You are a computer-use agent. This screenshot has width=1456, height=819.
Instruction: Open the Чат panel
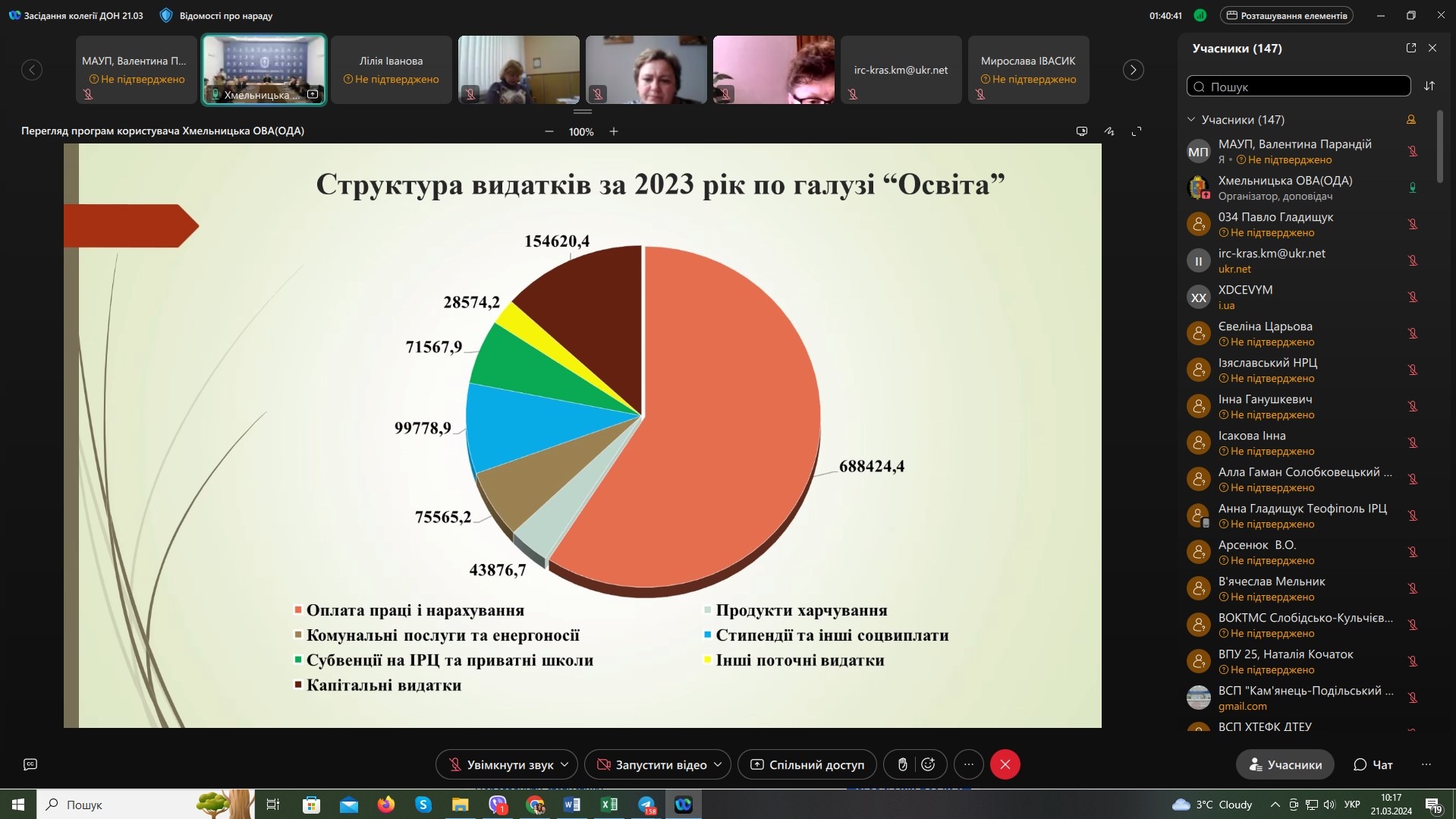click(x=1373, y=764)
